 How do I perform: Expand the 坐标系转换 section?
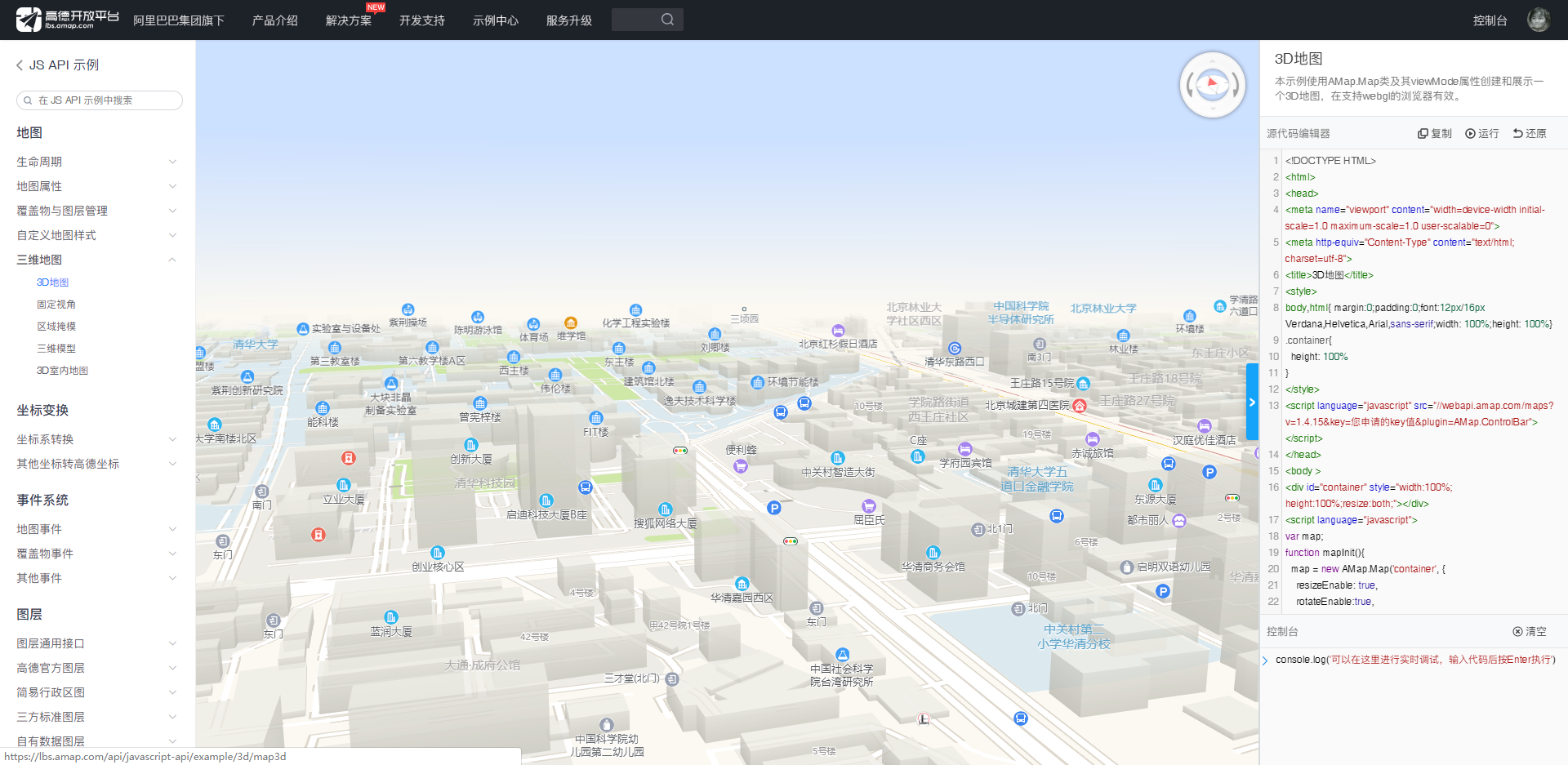(x=97, y=439)
